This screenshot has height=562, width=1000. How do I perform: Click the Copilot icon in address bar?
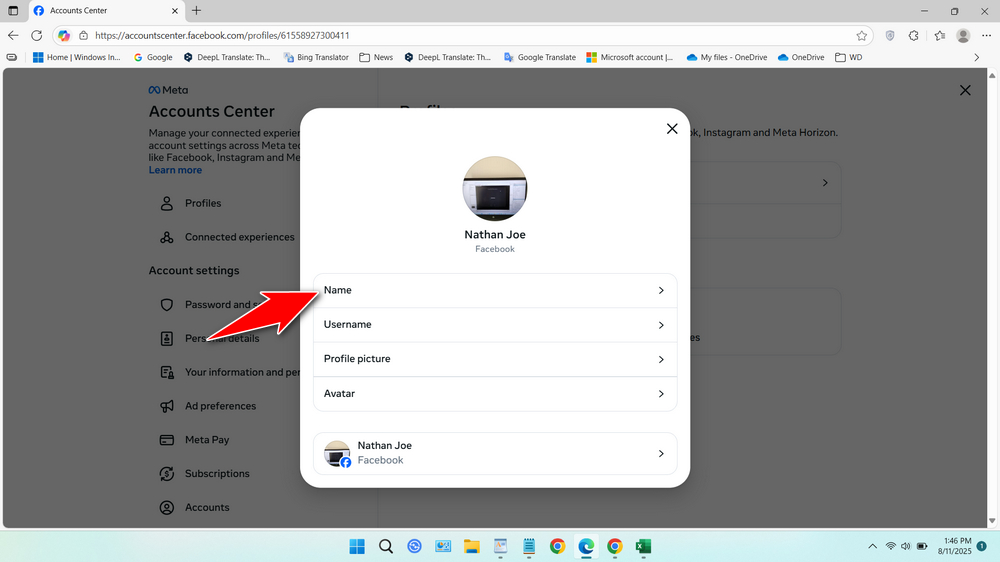64,36
